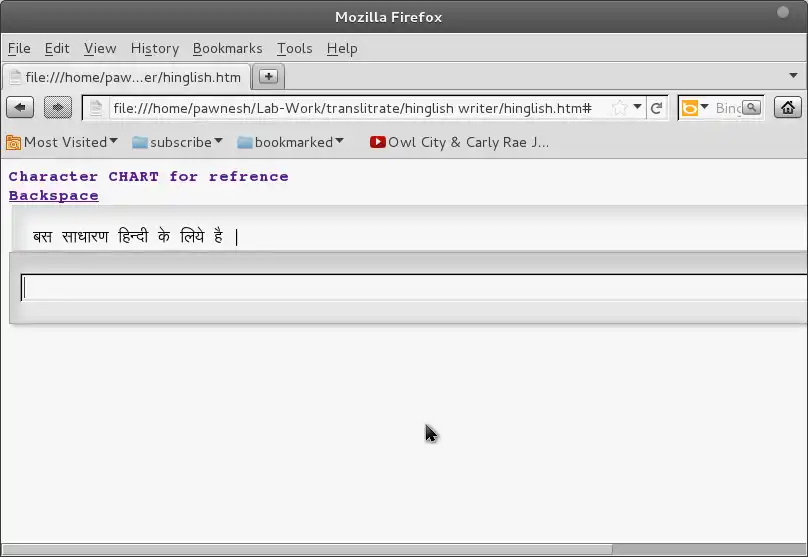This screenshot has height=557, width=808.
Task: Select the hinglish.htm tab
Action: point(126,77)
